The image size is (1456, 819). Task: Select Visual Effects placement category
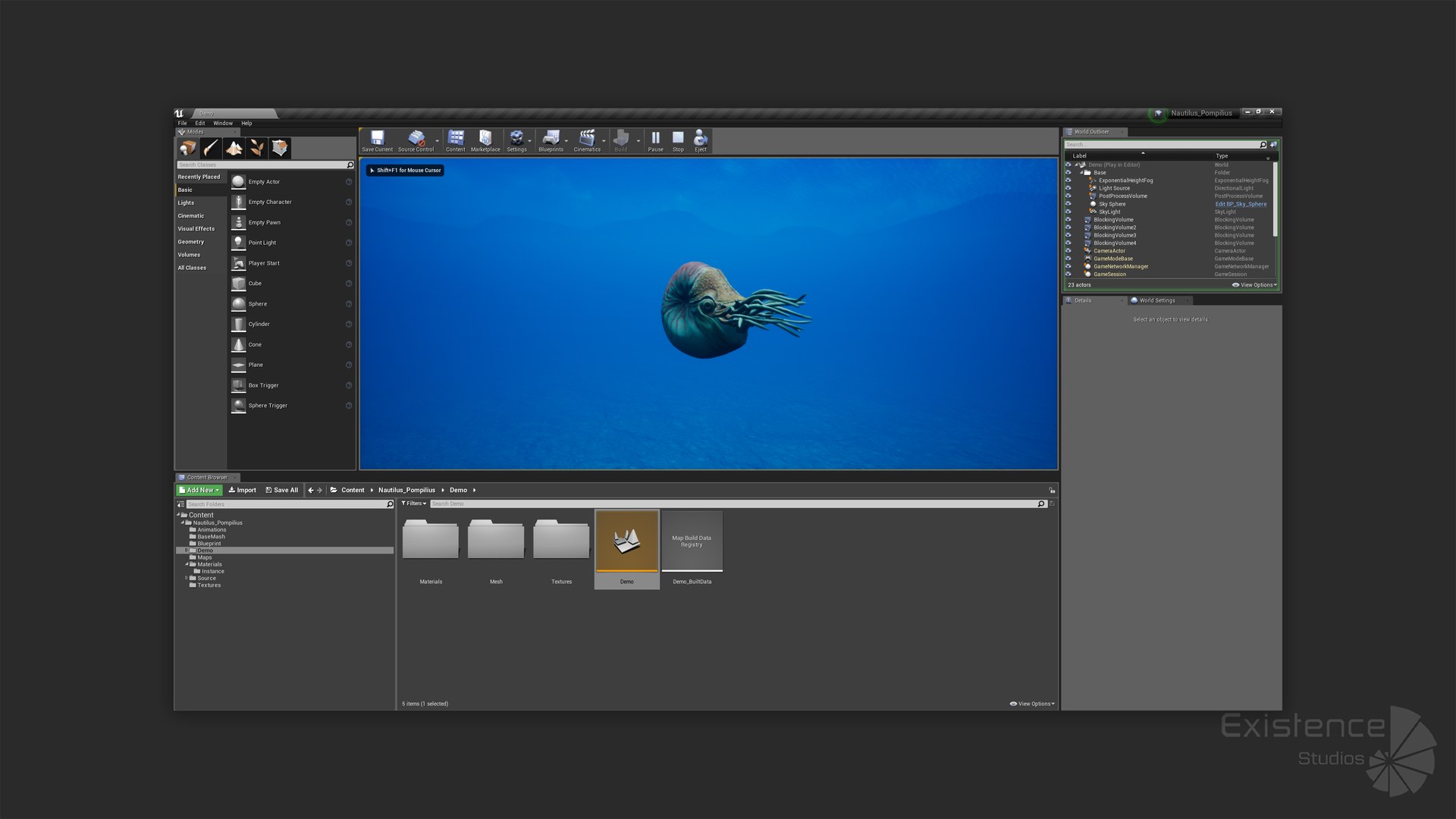click(196, 229)
